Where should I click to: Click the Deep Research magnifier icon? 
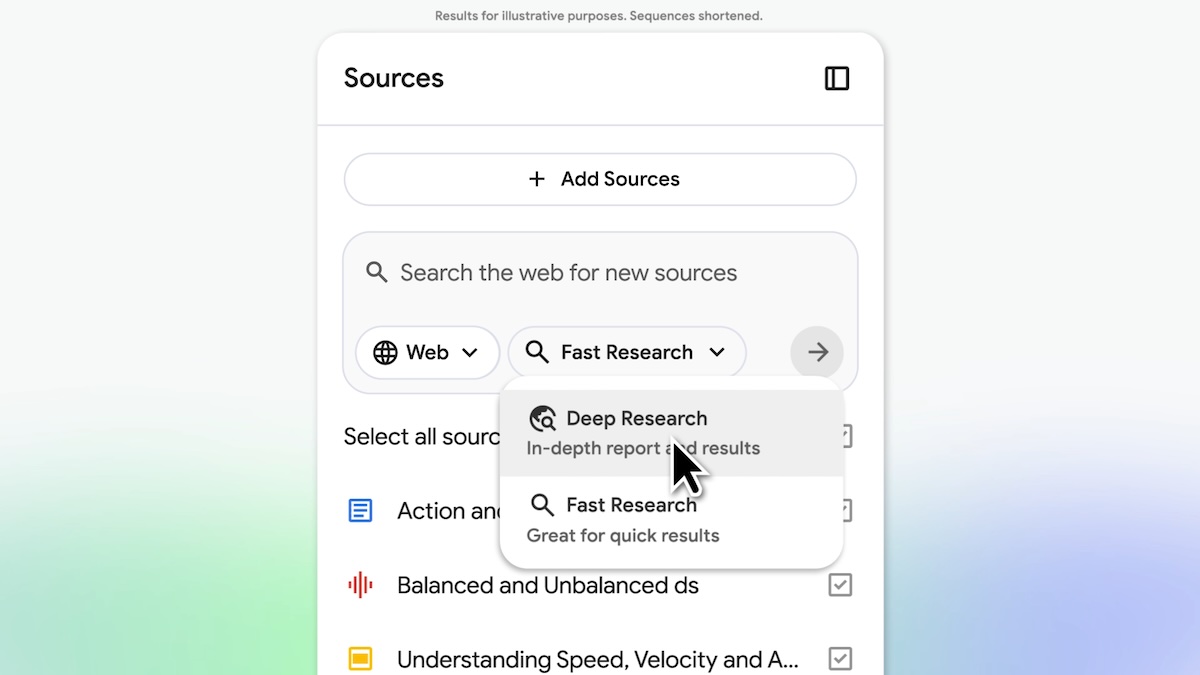point(543,418)
